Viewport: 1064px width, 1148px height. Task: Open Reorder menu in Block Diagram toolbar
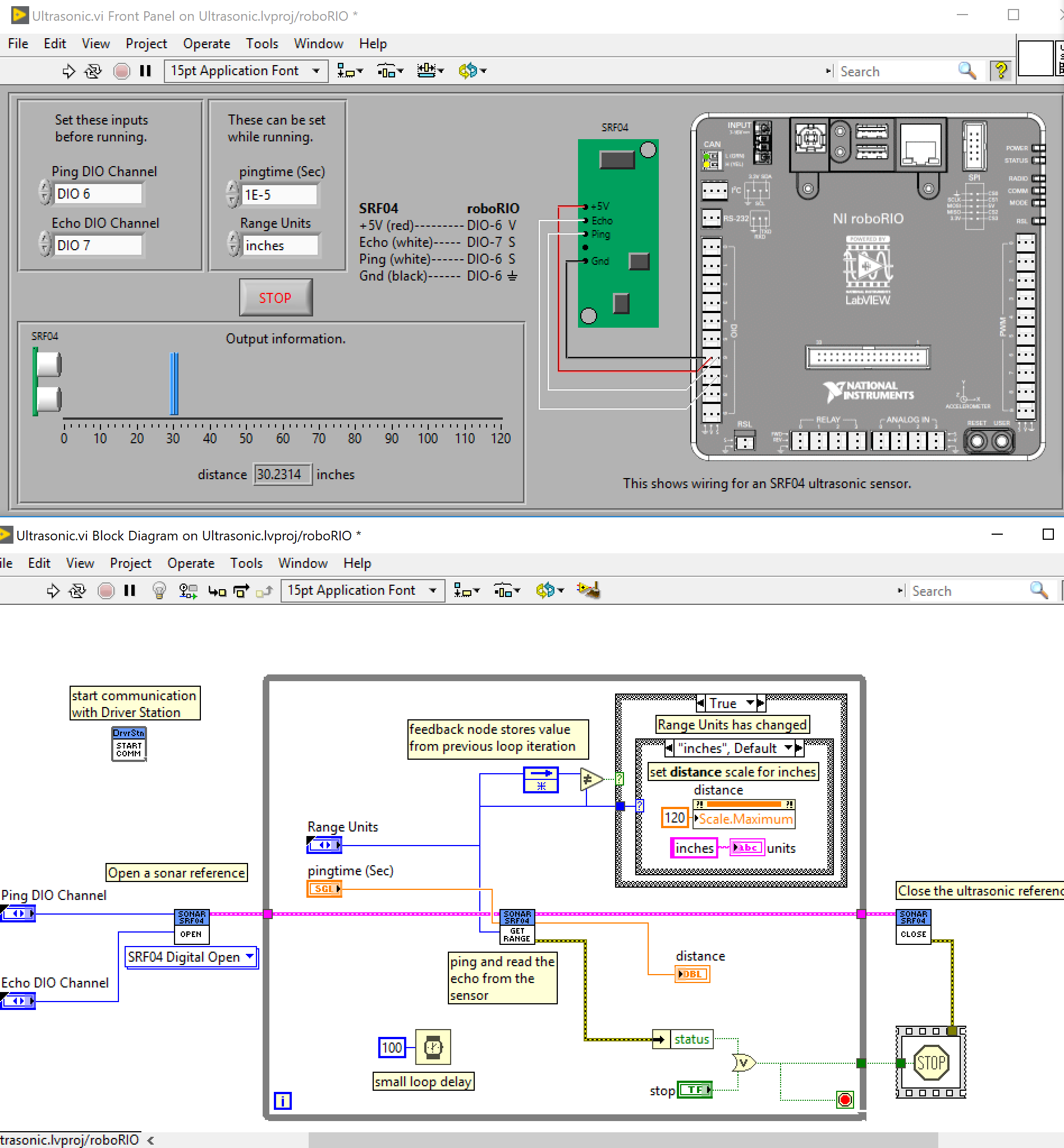[x=550, y=591]
